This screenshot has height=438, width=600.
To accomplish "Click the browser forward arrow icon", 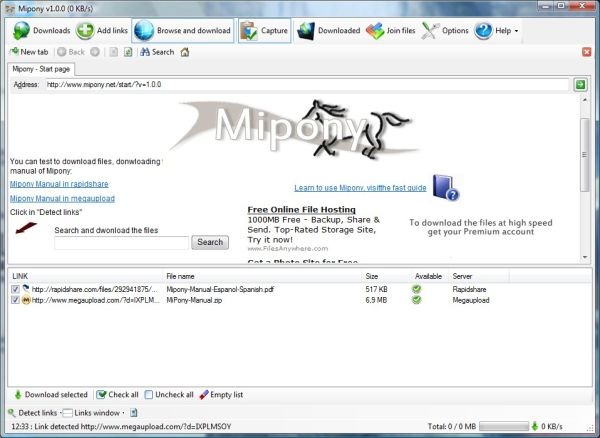I will click(x=95, y=52).
